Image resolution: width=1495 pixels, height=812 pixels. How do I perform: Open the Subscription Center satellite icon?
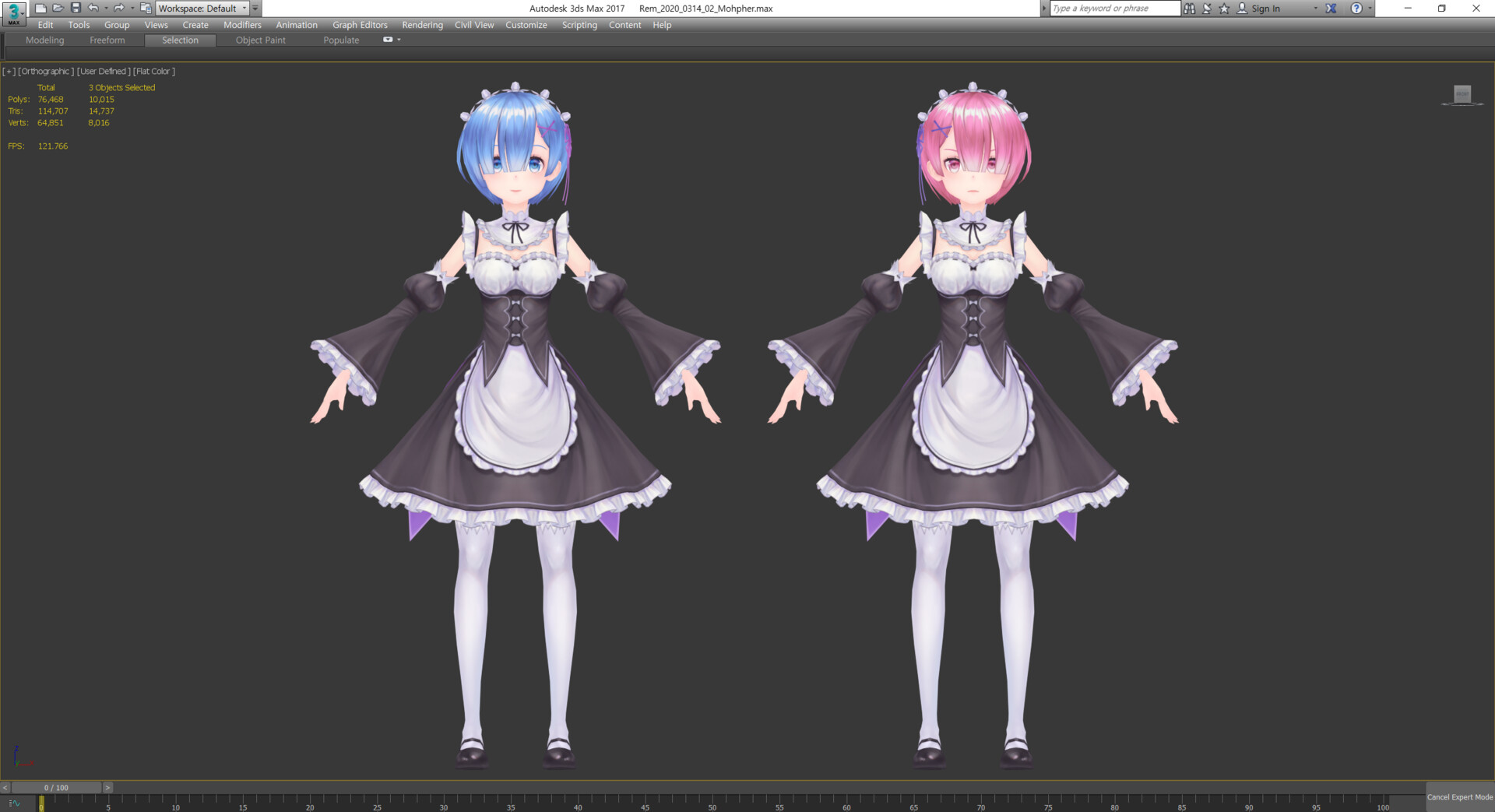tap(1206, 9)
